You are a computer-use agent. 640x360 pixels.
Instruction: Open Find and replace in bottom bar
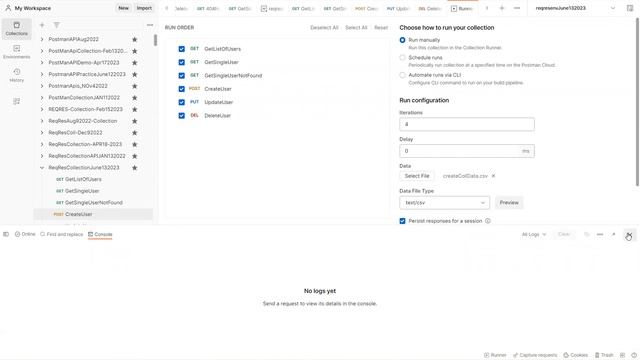click(62, 234)
